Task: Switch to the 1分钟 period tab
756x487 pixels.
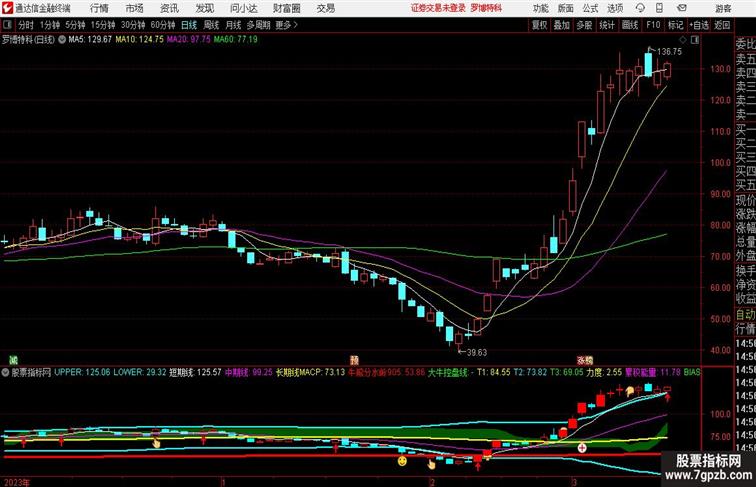Action: 50,25
